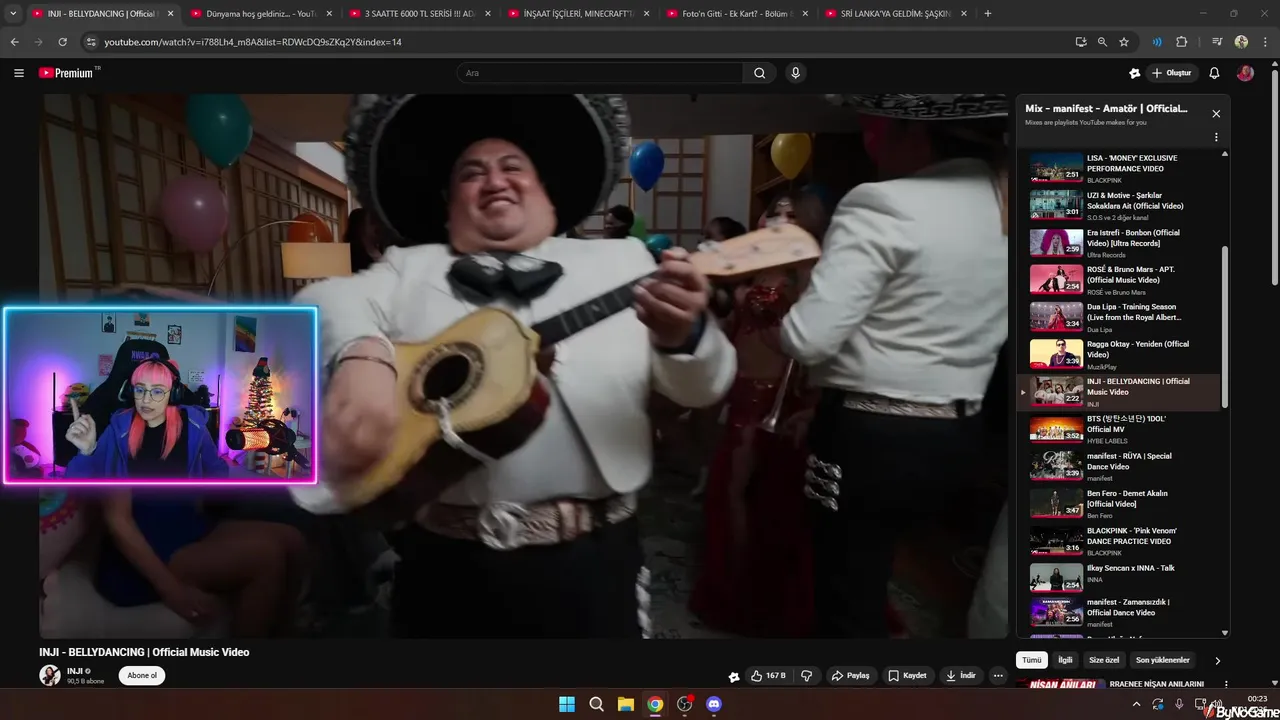This screenshot has height=720, width=1280.
Task: Expand hidden system tray icons chevron
Action: [x=1136, y=704]
